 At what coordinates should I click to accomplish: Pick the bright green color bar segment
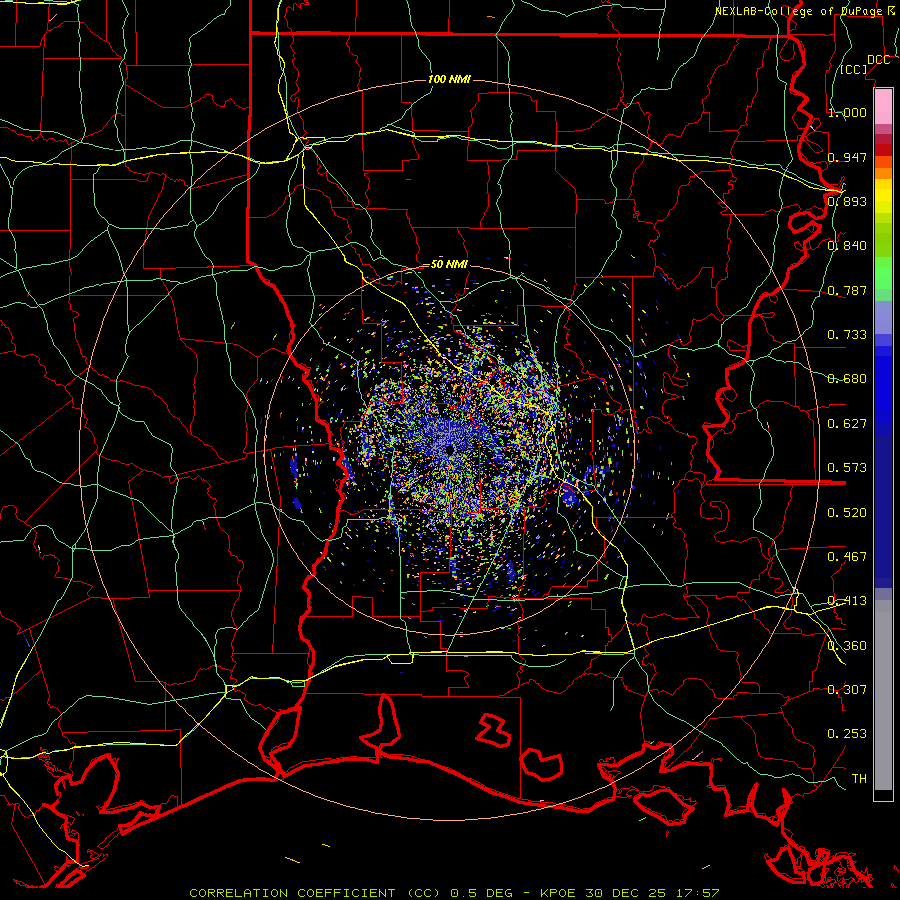[x=883, y=273]
